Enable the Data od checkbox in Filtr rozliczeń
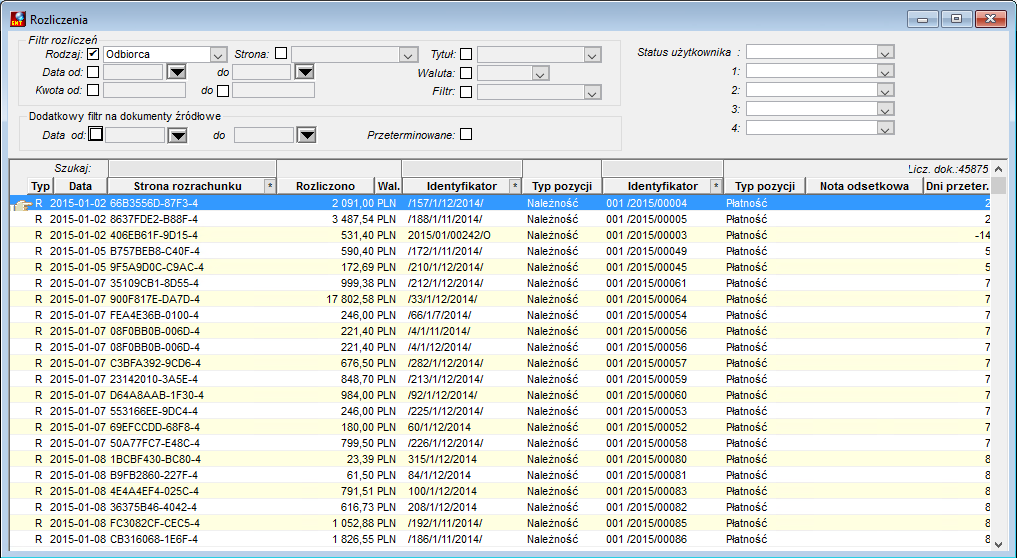Screen dimensions: 1017x558 (x=93, y=71)
